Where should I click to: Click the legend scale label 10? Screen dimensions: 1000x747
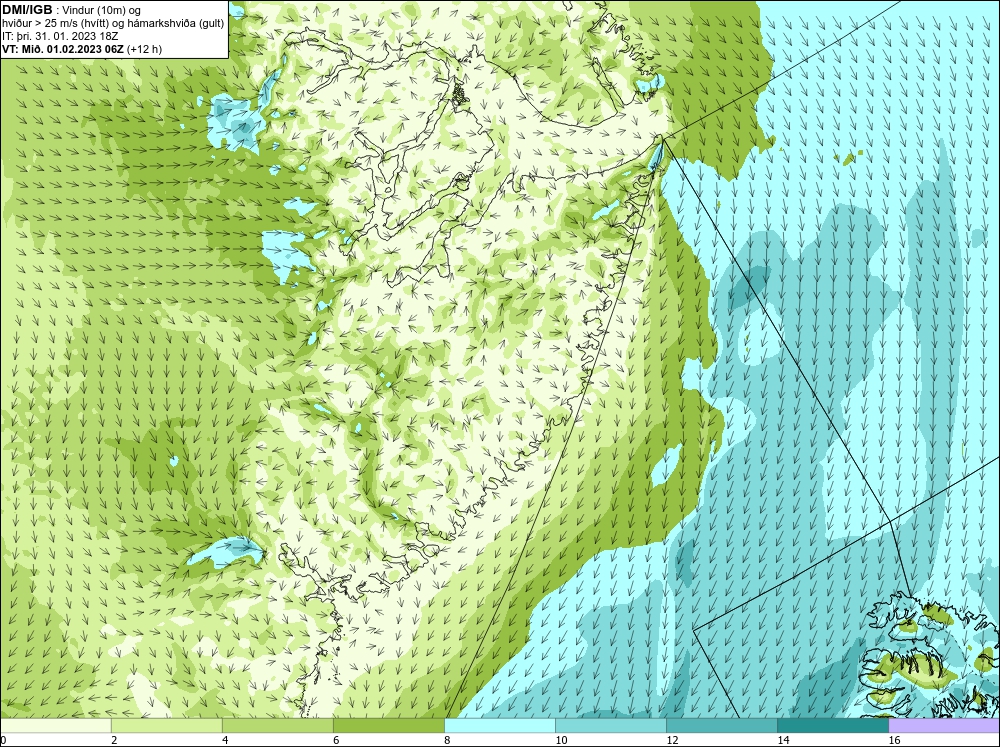click(561, 740)
